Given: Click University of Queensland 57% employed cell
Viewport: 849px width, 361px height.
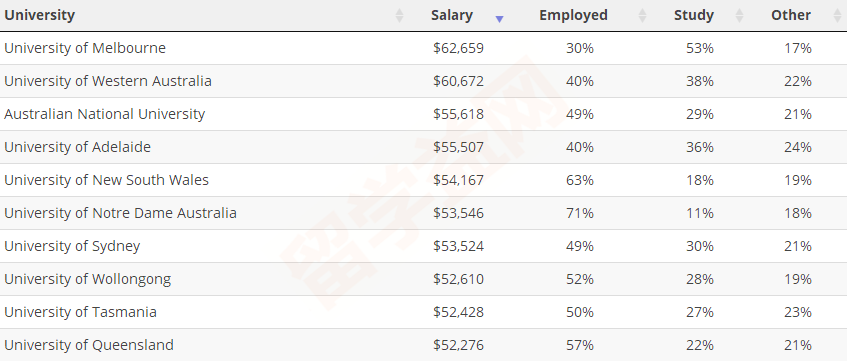Looking at the screenshot, I should point(580,345).
